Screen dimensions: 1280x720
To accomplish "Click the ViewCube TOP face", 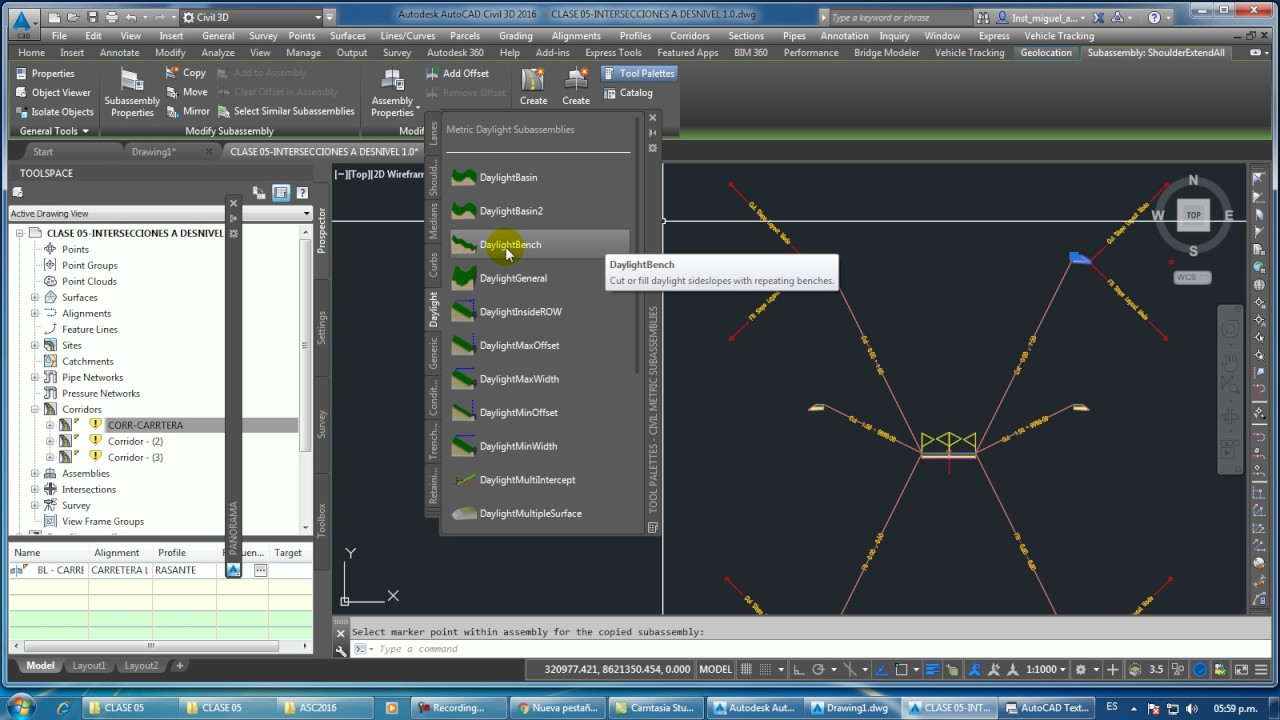I will coord(1193,215).
